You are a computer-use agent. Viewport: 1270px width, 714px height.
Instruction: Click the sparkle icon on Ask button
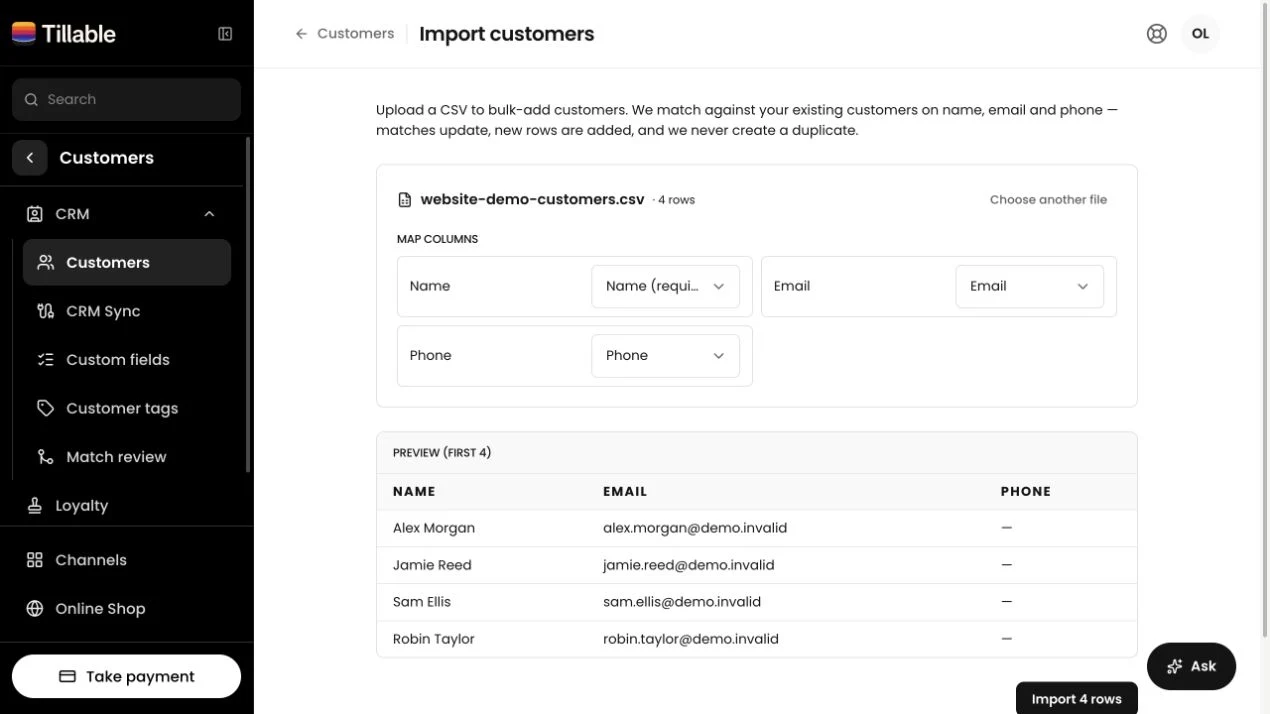tap(1175, 667)
